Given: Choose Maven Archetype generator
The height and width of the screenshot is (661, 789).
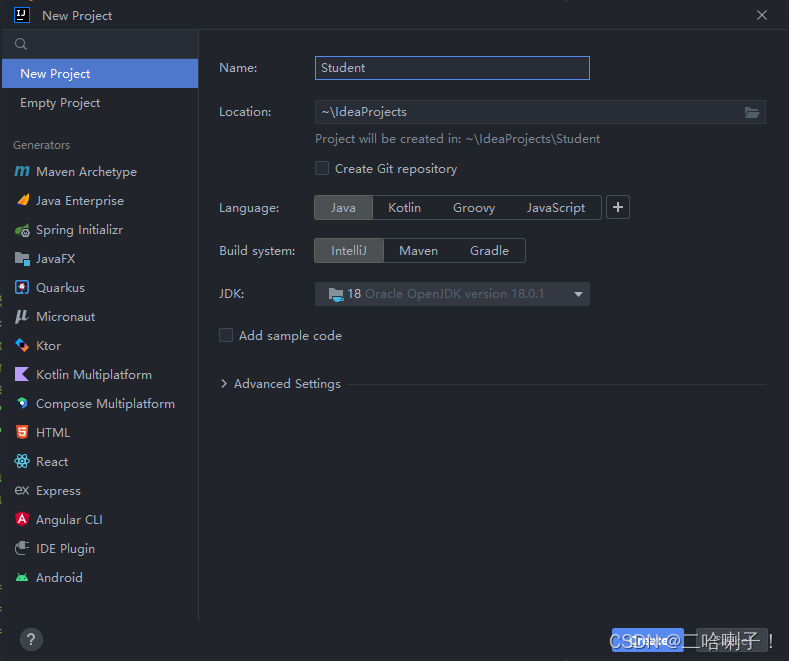Looking at the screenshot, I should tap(100, 172).
